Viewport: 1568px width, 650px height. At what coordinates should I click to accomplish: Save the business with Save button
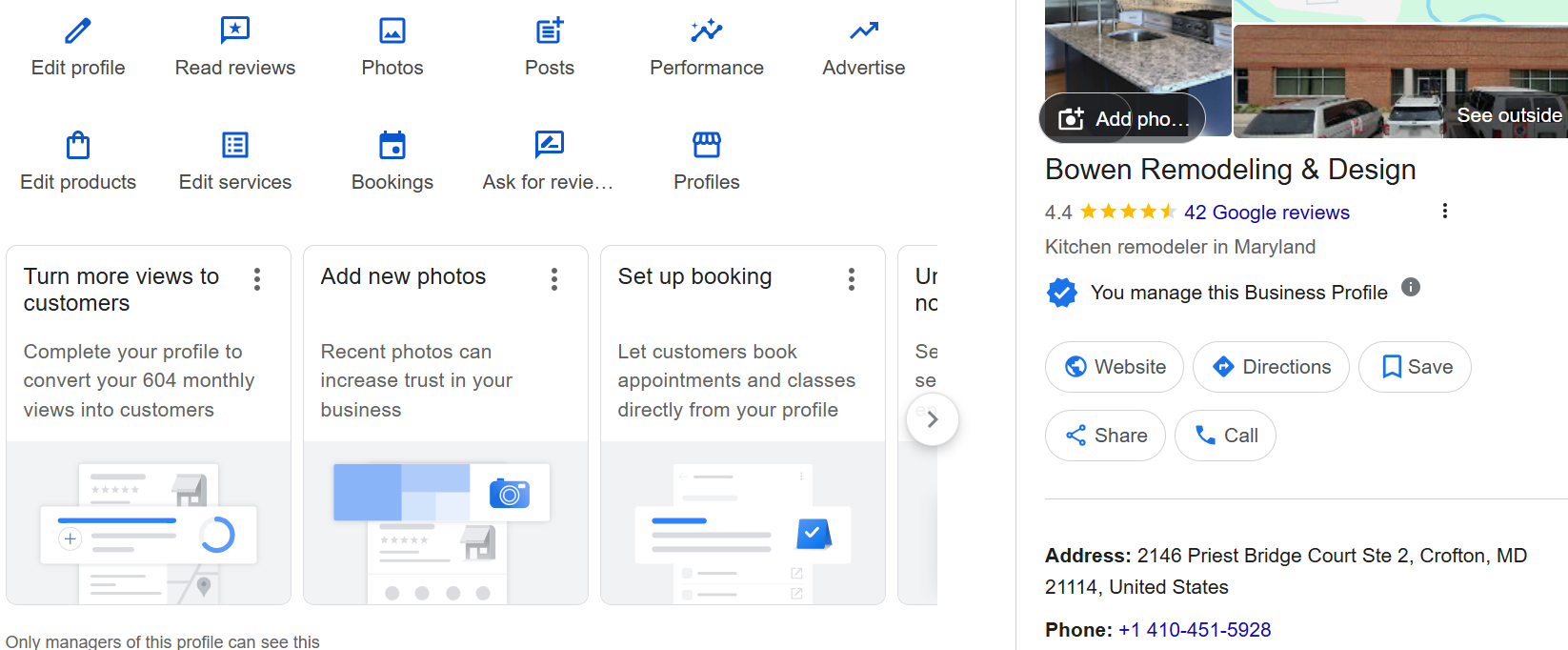tap(1415, 367)
